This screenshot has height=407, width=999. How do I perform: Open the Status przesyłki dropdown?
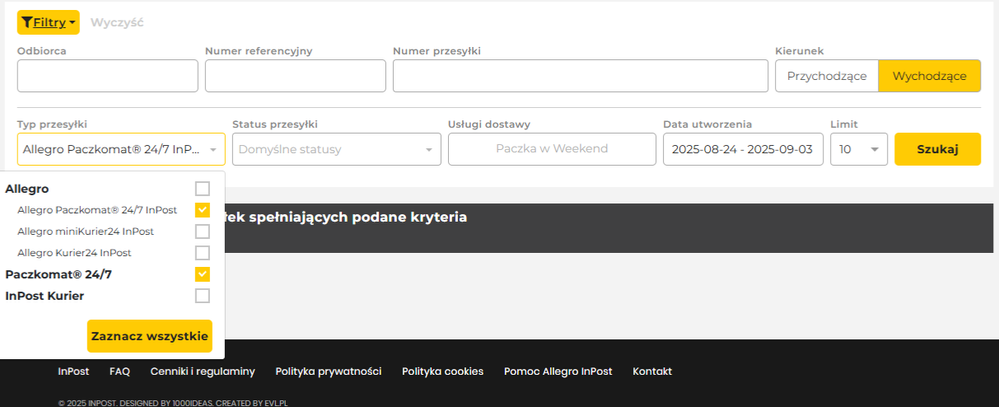[x=336, y=149]
